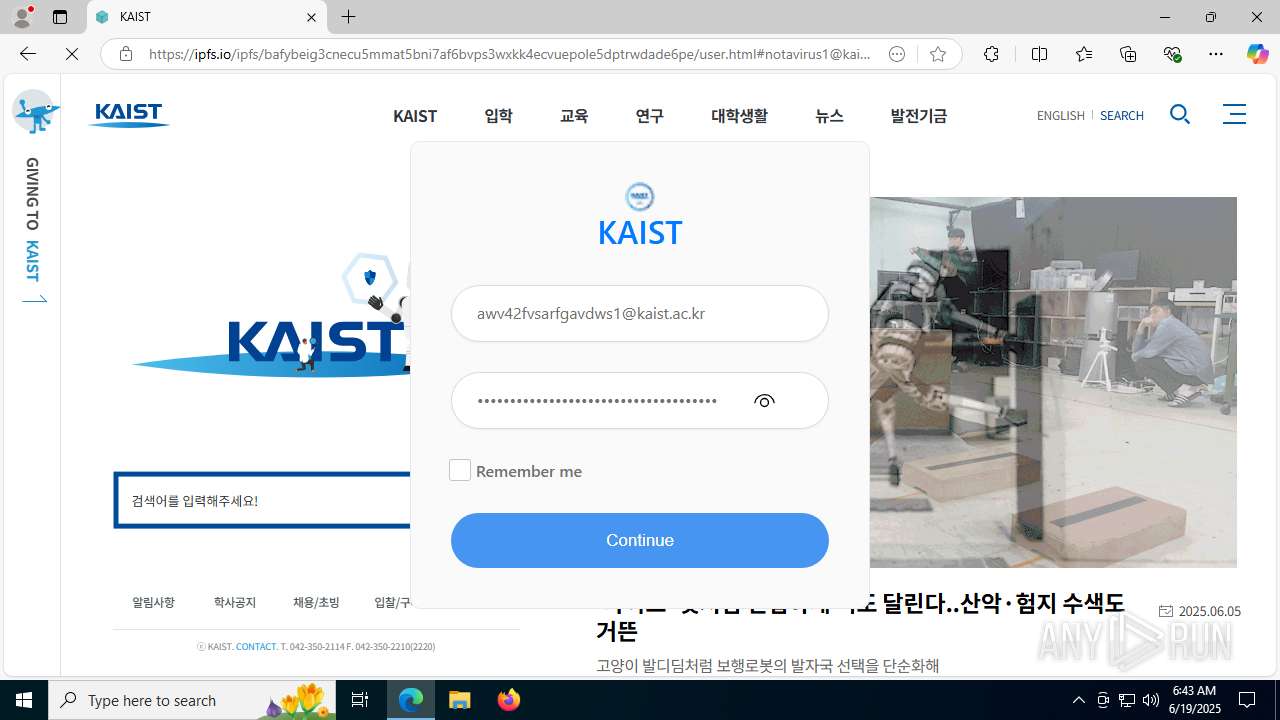Open the 입학 menu
This screenshot has width=1280, height=720.
click(498, 116)
